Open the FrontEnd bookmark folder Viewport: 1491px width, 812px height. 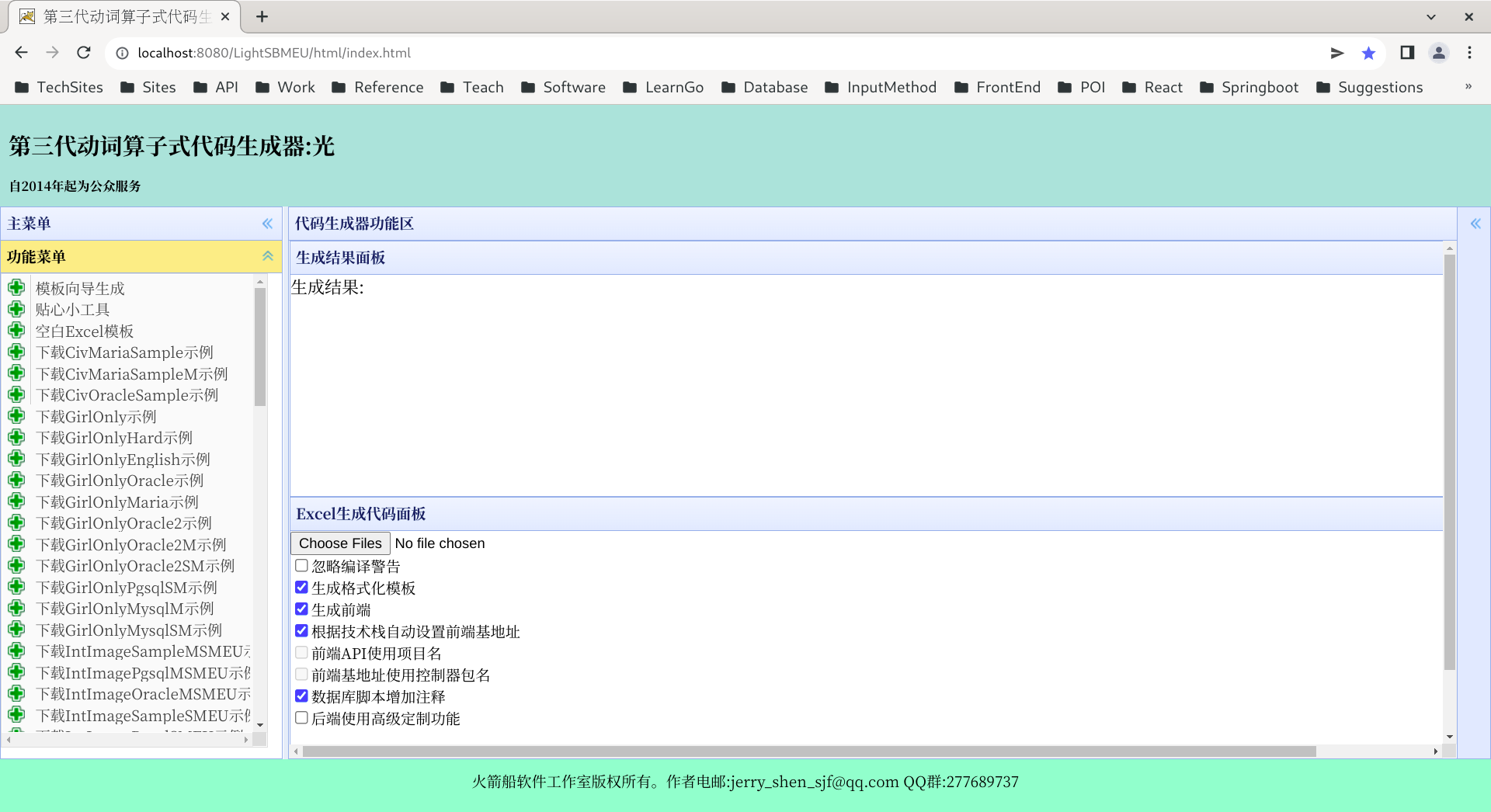(x=997, y=87)
